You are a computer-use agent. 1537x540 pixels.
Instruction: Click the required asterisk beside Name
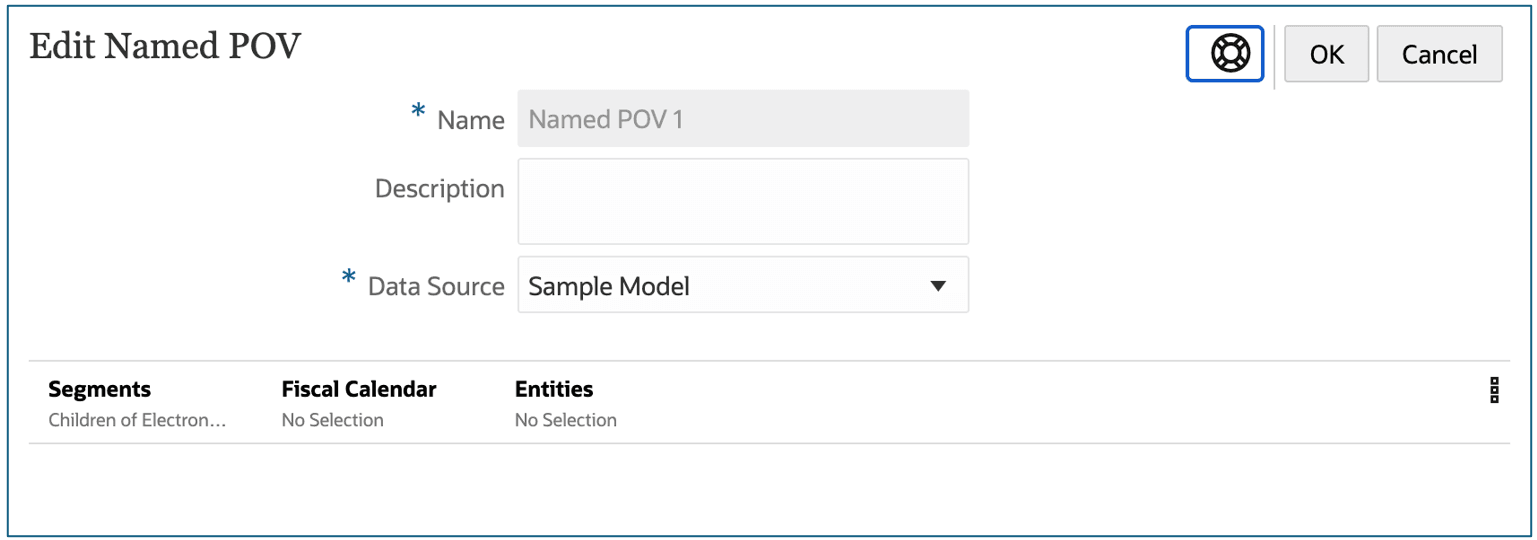coord(419,113)
